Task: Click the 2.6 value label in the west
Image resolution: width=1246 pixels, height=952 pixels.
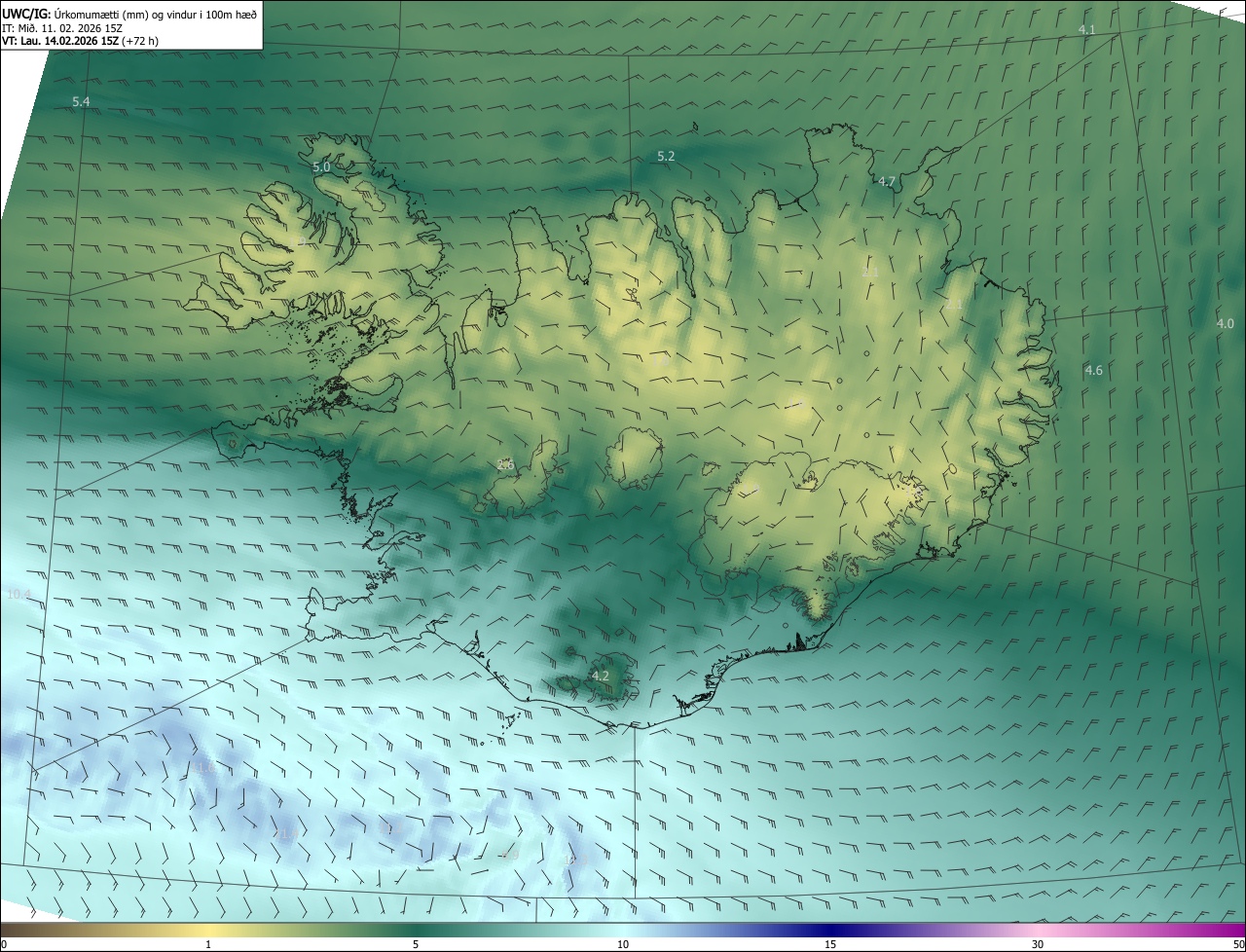Action: pos(505,464)
